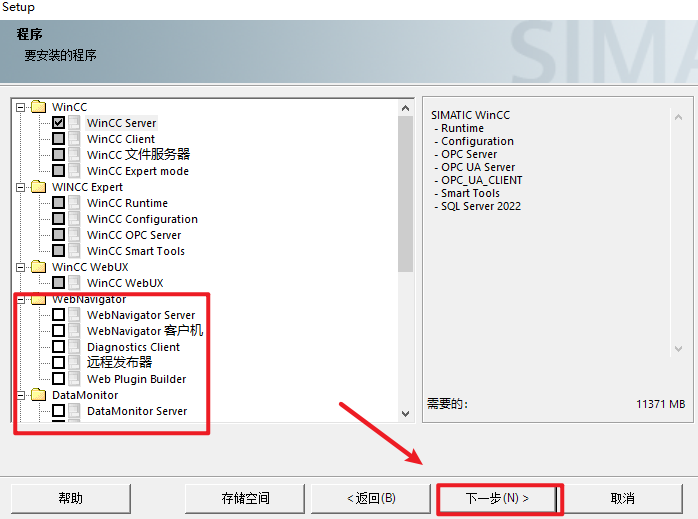The image size is (698, 519).
Task: Click the package icon beside Web Plugin Builder
Action: (75, 379)
